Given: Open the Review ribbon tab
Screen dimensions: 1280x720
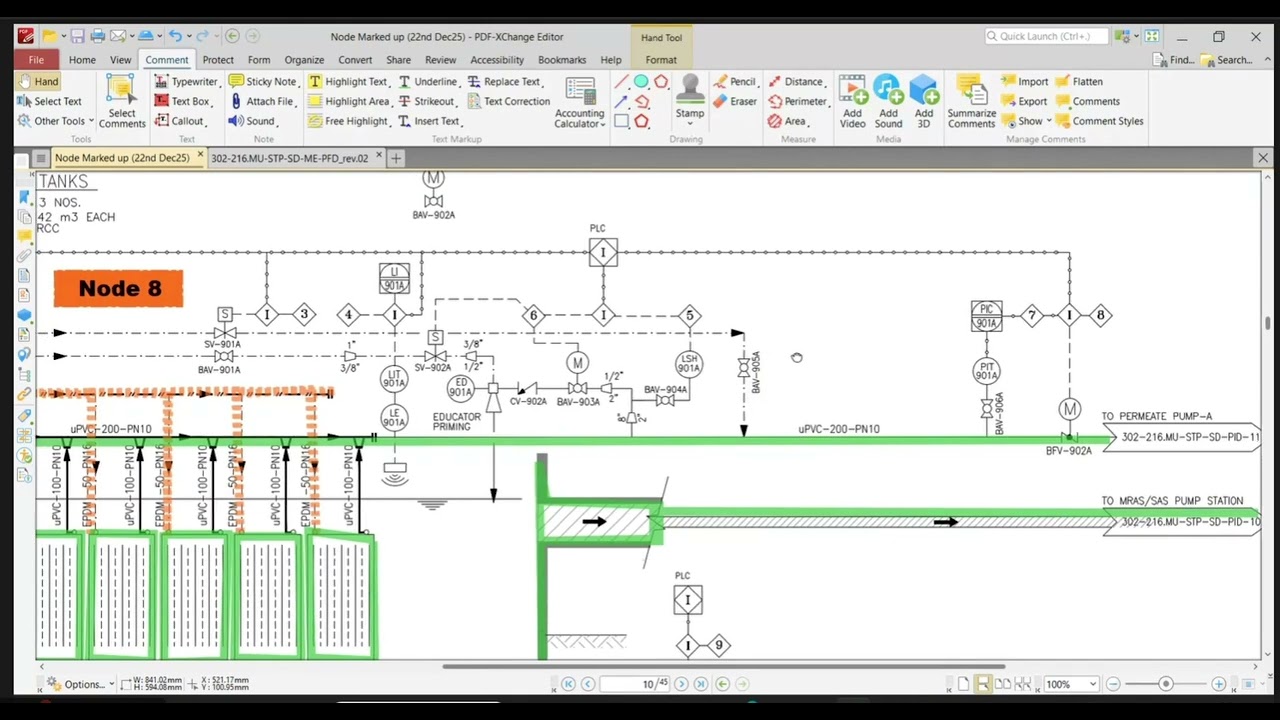Looking at the screenshot, I should (x=440, y=60).
